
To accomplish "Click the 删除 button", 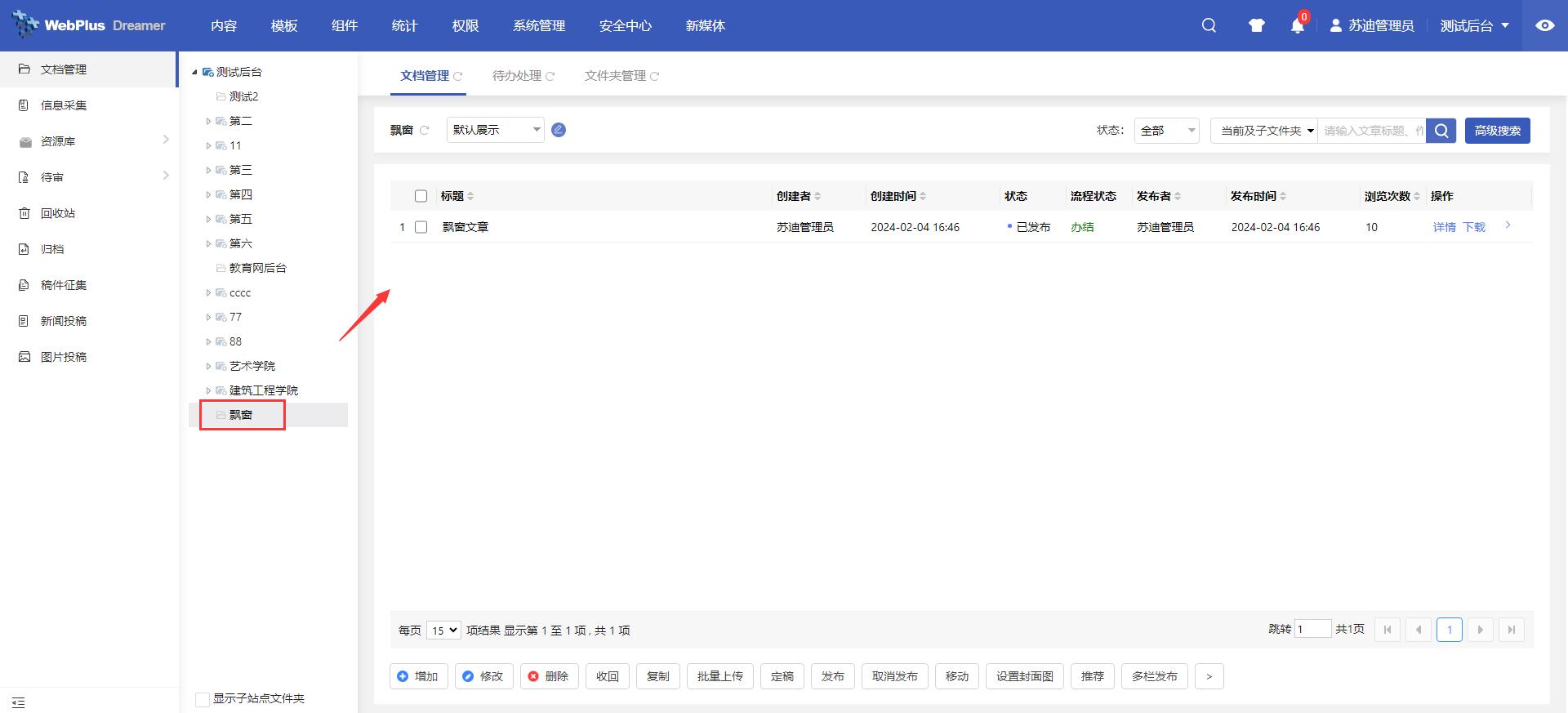I will click(550, 676).
